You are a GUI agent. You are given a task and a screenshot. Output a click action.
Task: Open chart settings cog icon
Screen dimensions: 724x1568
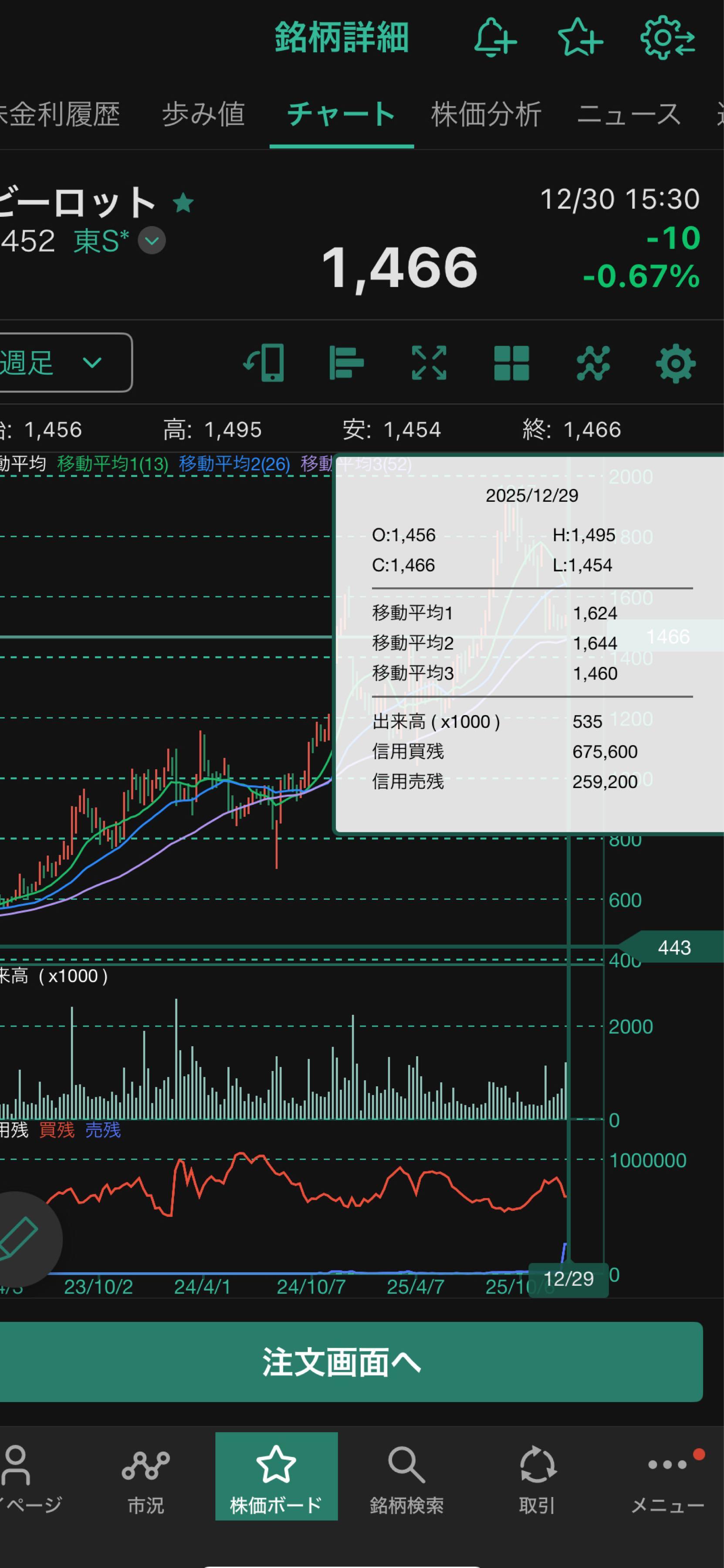[x=675, y=363]
